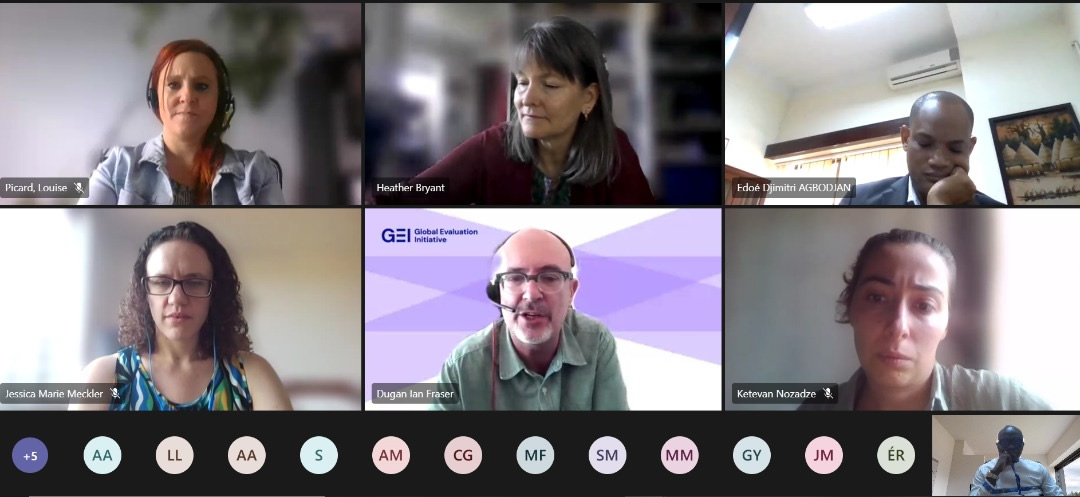The height and width of the screenshot is (497, 1080).
Task: Select the first AA participant avatar
Action: 102,455
